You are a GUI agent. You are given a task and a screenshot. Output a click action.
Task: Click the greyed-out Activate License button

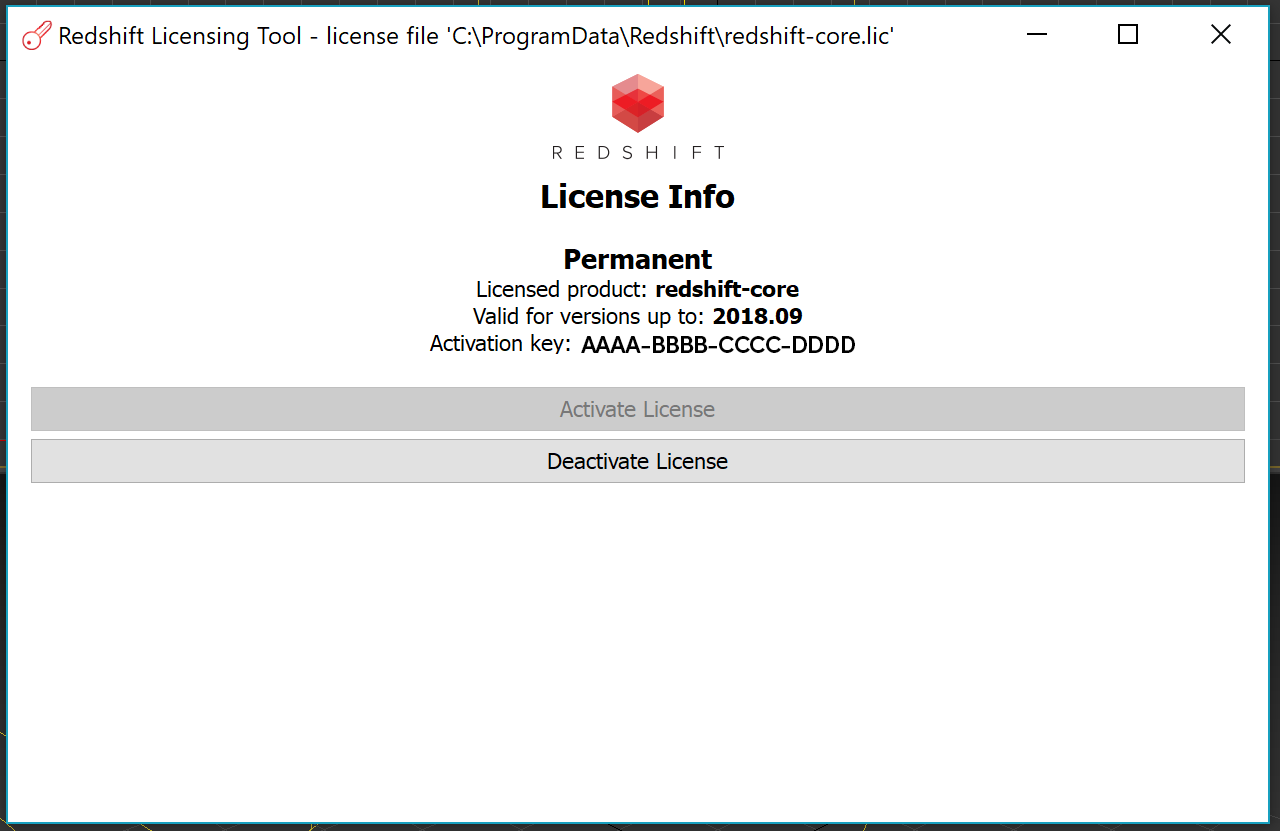[x=638, y=409]
